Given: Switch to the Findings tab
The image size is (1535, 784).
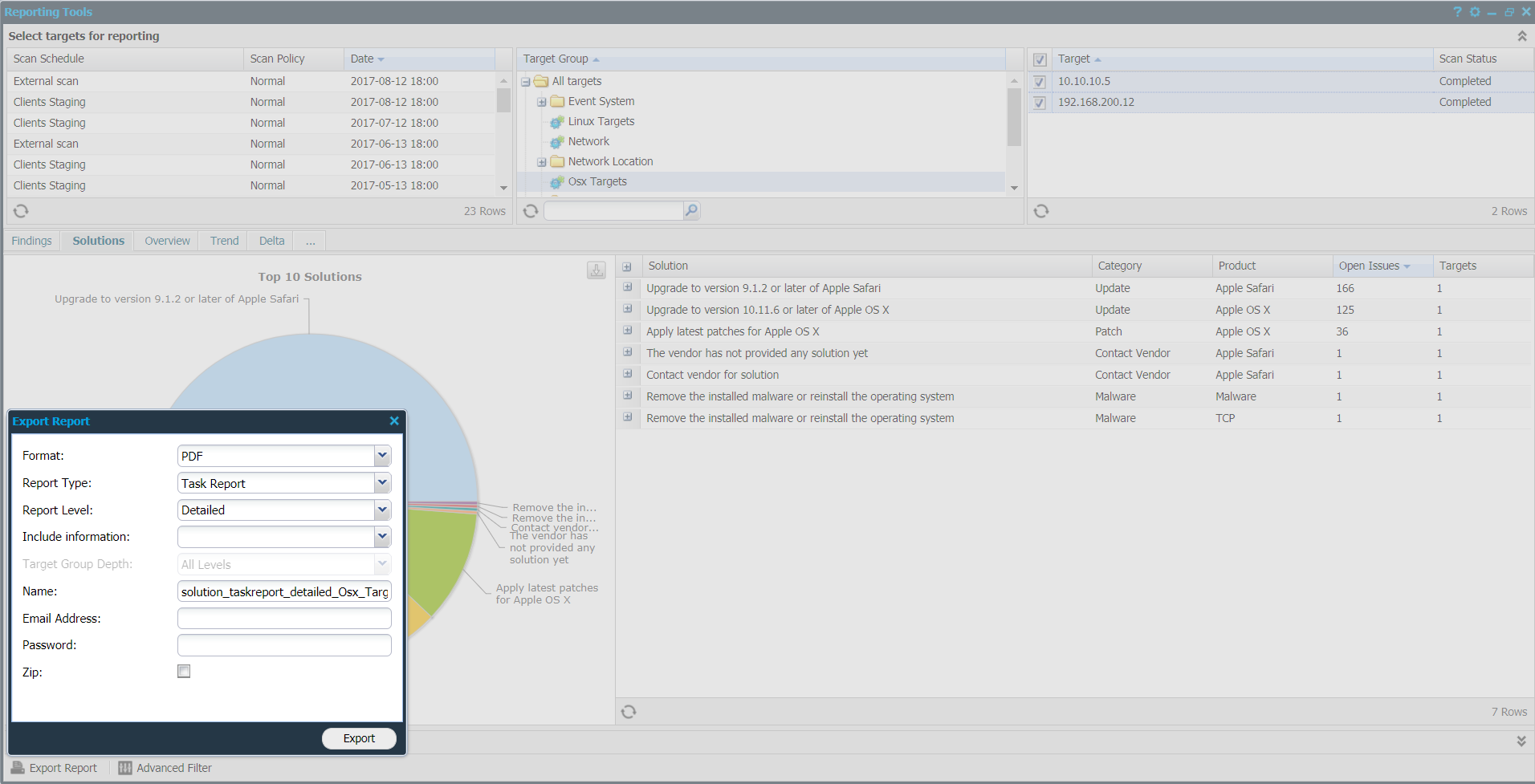Looking at the screenshot, I should (31, 241).
